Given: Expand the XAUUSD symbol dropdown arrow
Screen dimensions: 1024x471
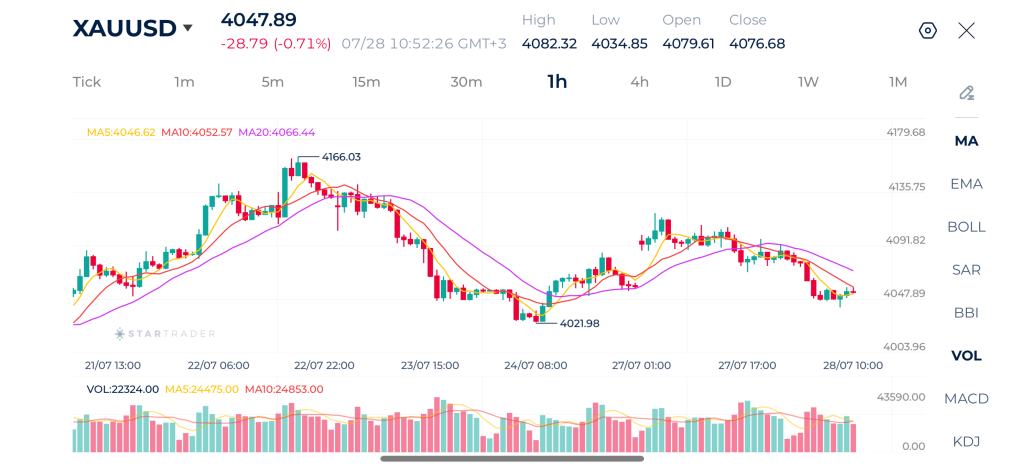Looking at the screenshot, I should pyautogui.click(x=187, y=28).
